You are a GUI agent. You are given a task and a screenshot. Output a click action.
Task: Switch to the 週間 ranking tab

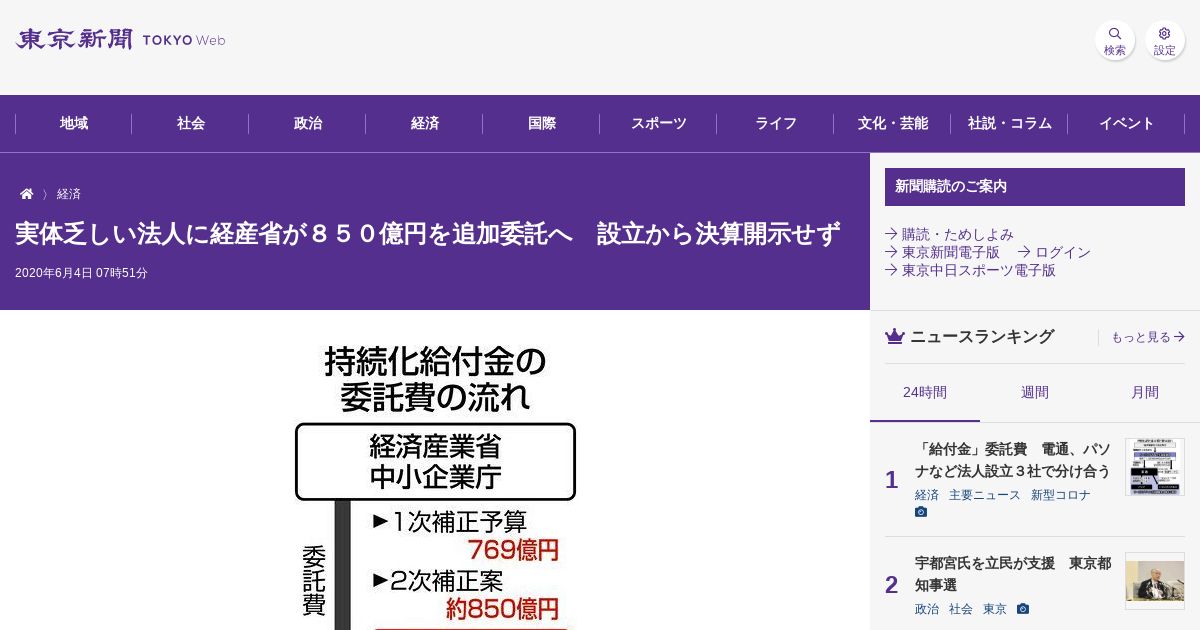point(1035,393)
